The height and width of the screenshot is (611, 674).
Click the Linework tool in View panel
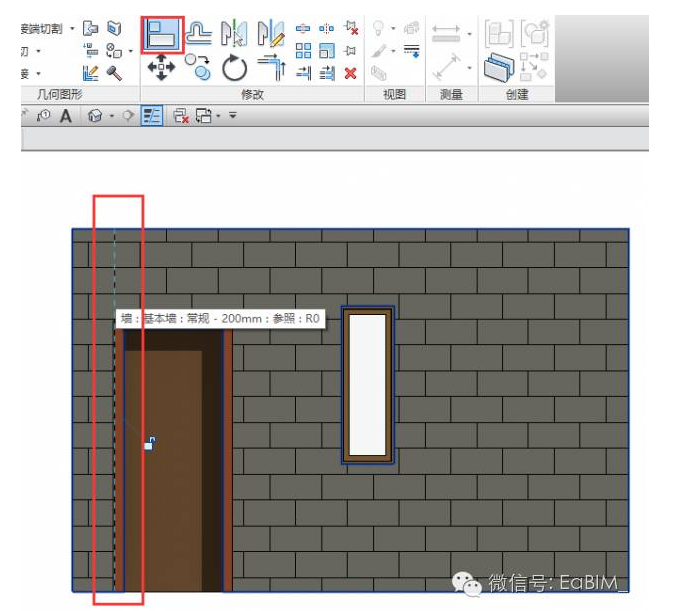point(411,51)
